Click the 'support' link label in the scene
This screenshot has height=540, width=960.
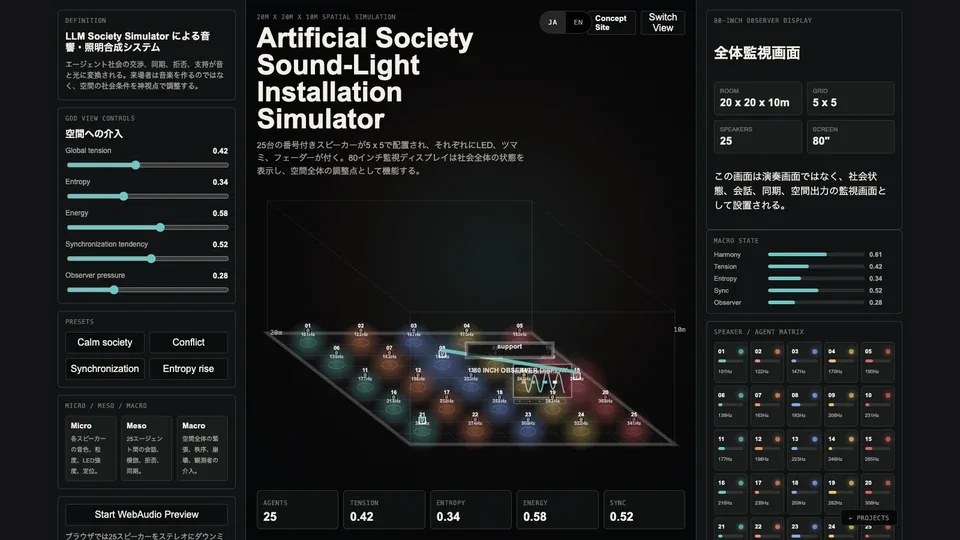[x=509, y=347]
